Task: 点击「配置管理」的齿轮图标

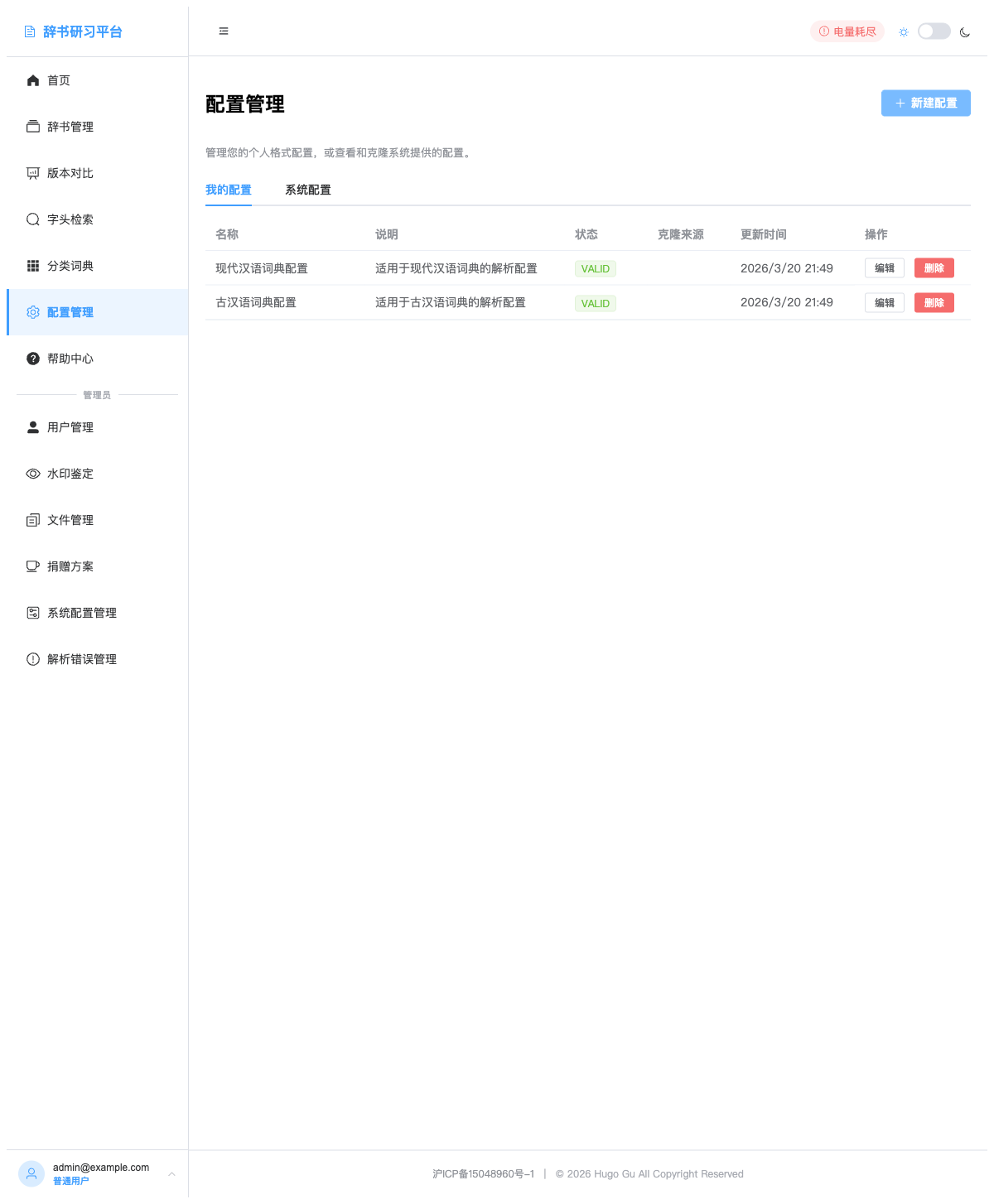Action: [32, 311]
